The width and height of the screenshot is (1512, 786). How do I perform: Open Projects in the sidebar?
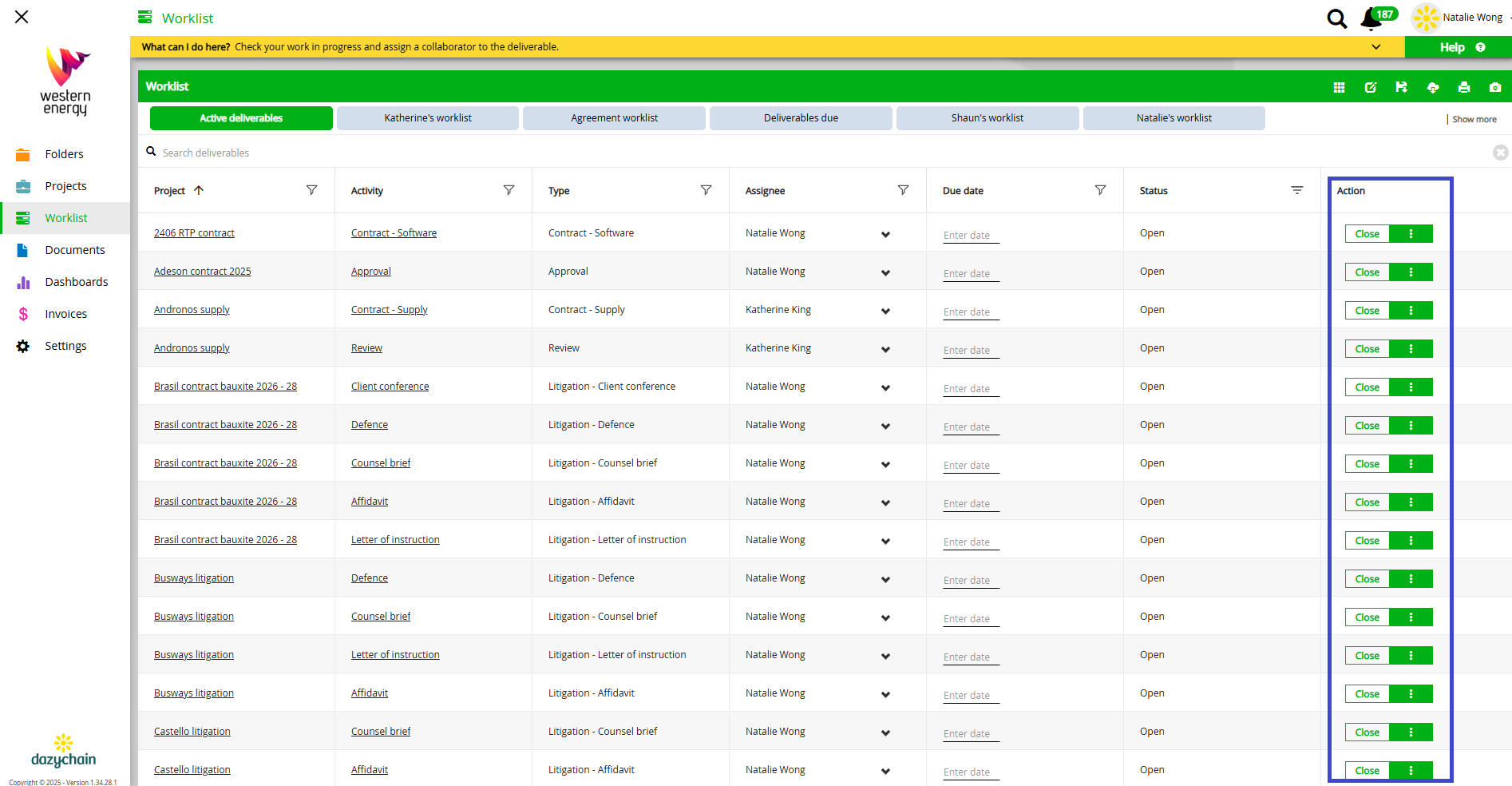[65, 186]
